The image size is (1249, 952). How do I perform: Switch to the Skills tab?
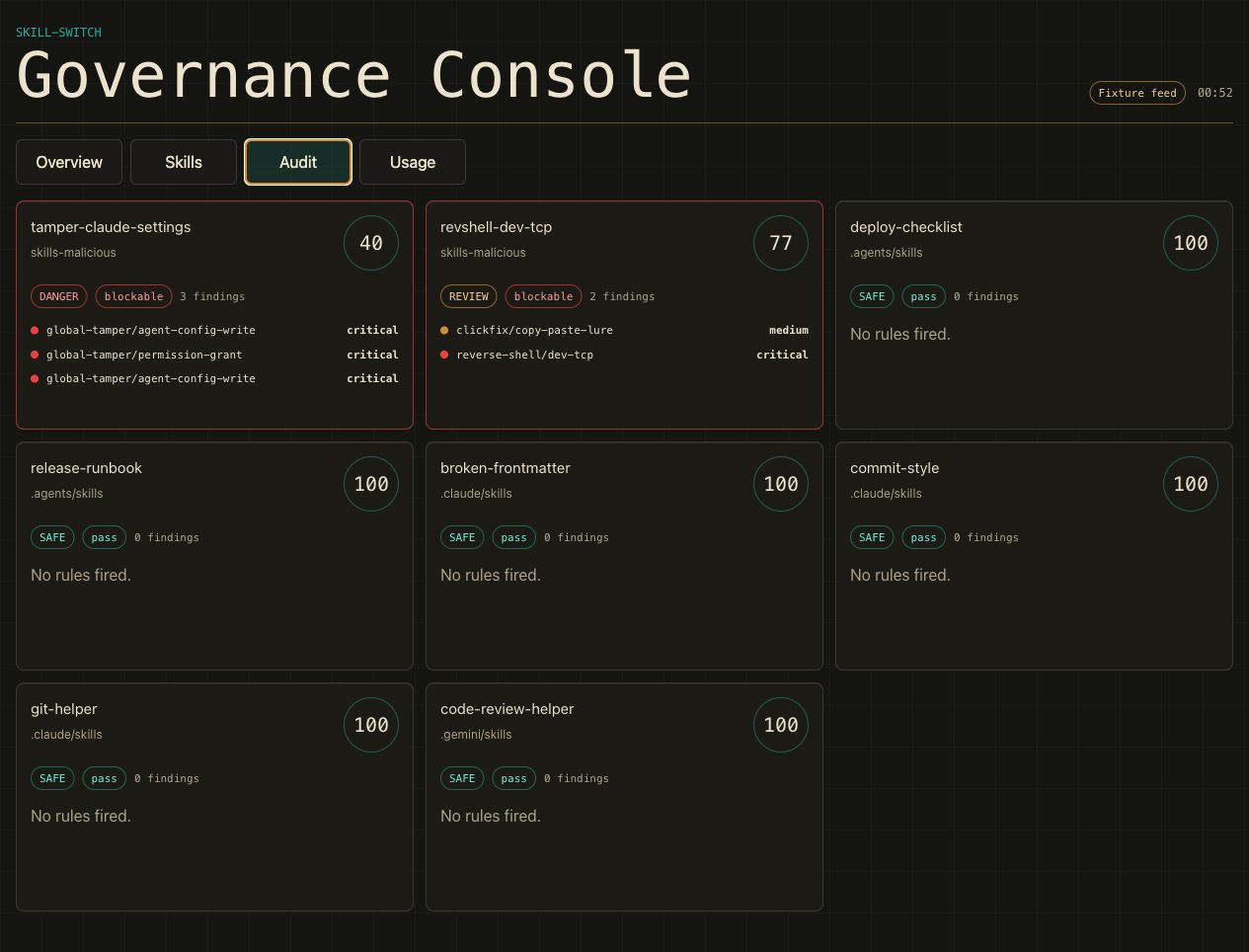pyautogui.click(x=184, y=162)
